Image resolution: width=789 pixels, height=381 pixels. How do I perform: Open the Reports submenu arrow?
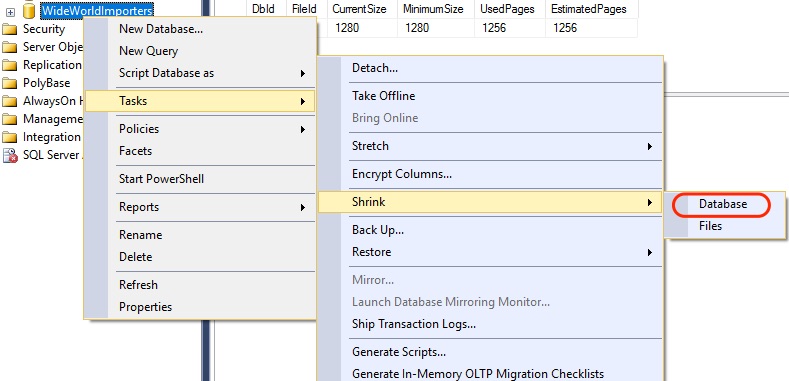coord(302,207)
